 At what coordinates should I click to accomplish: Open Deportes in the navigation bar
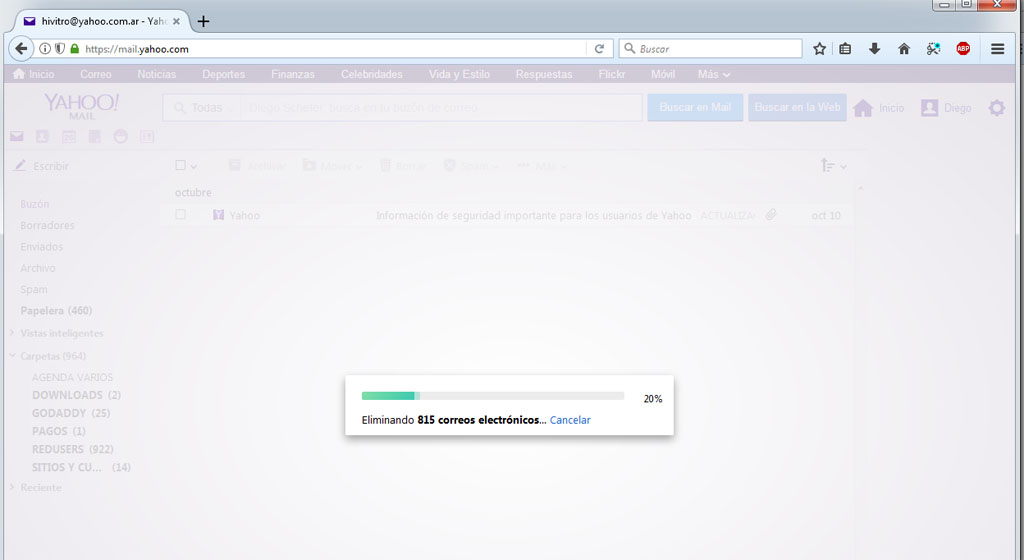[x=223, y=74]
